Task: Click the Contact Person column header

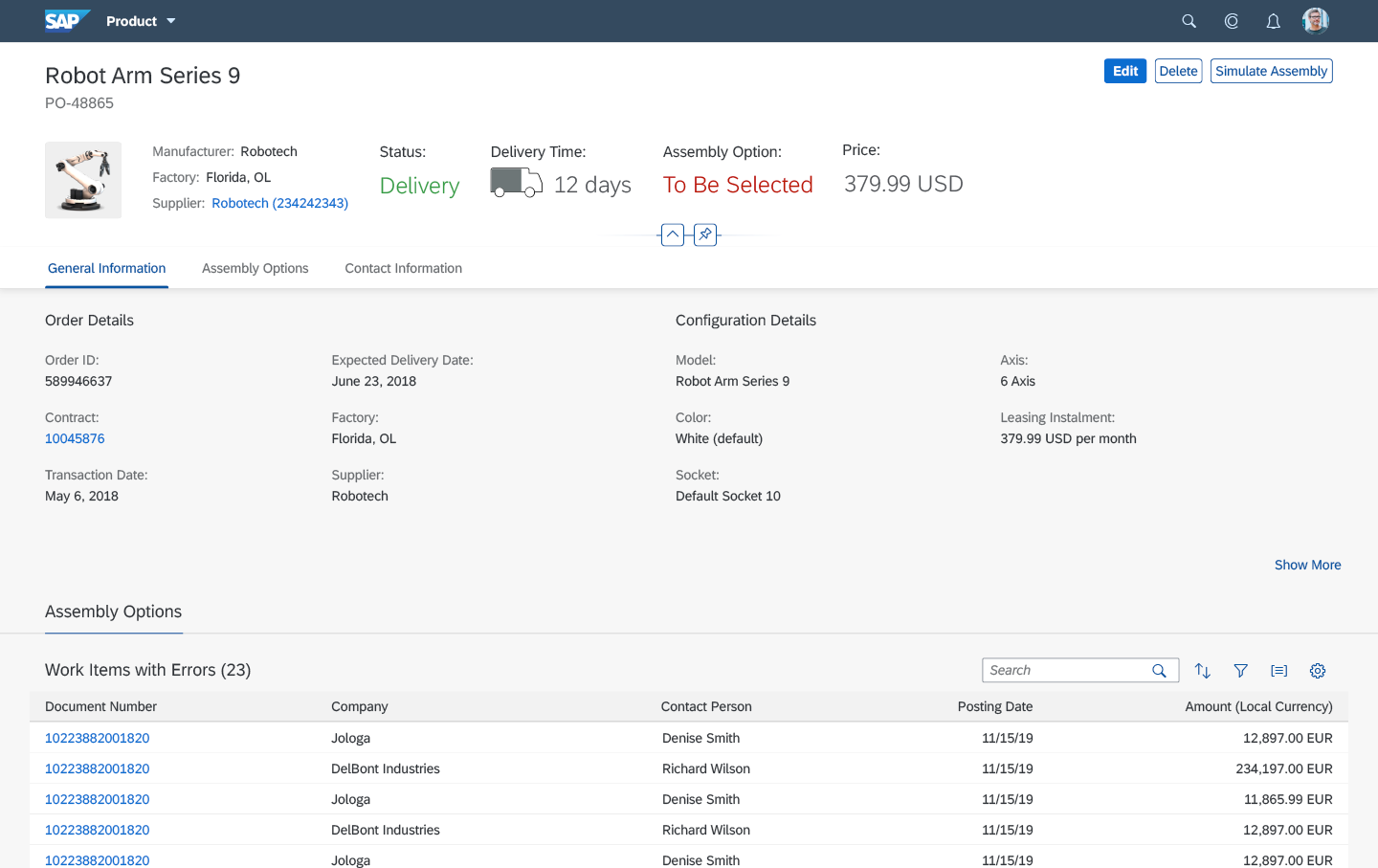Action: [x=706, y=706]
